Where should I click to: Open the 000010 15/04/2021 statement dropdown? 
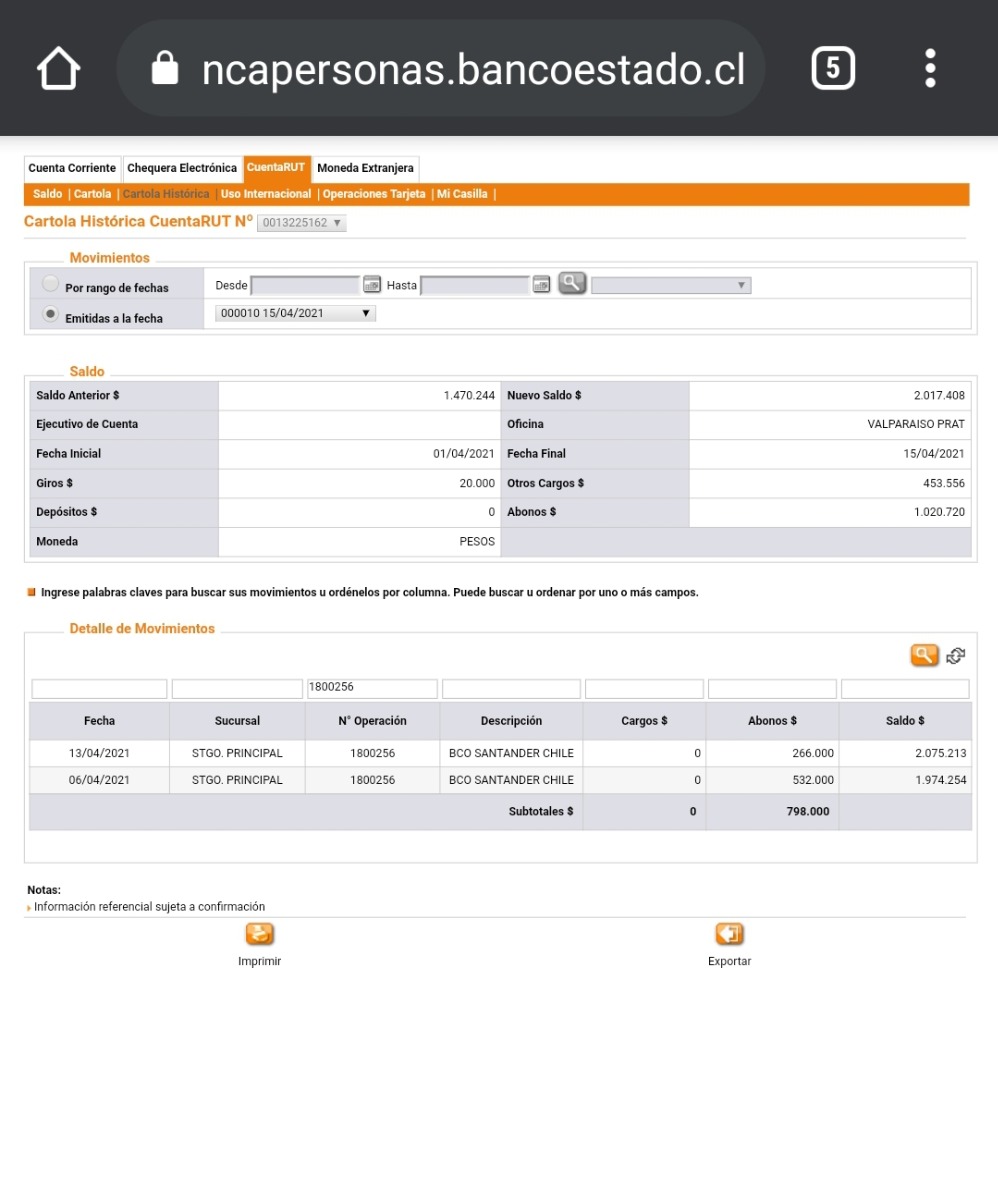296,313
